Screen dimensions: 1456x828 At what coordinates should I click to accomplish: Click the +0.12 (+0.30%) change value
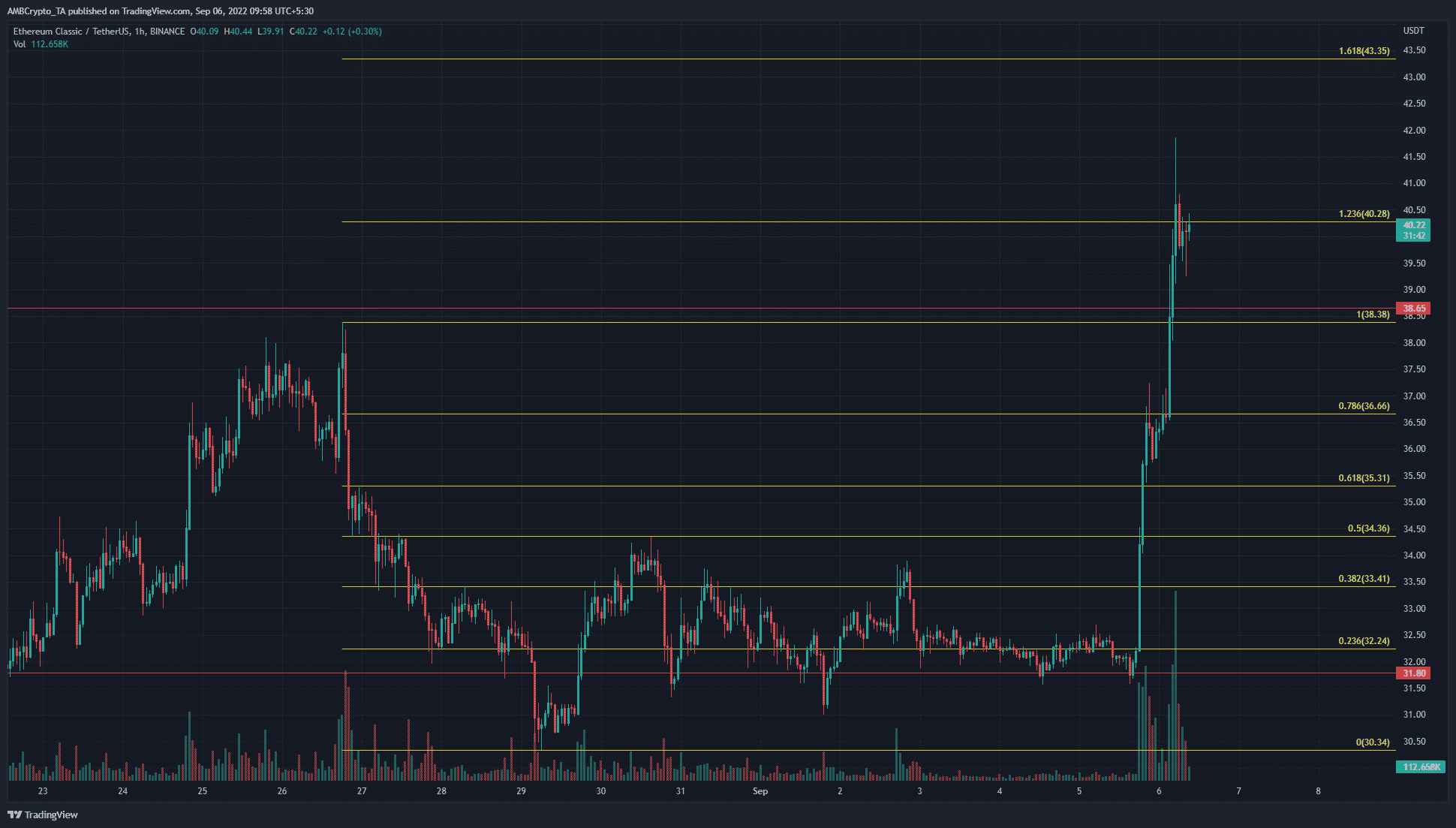tap(352, 32)
